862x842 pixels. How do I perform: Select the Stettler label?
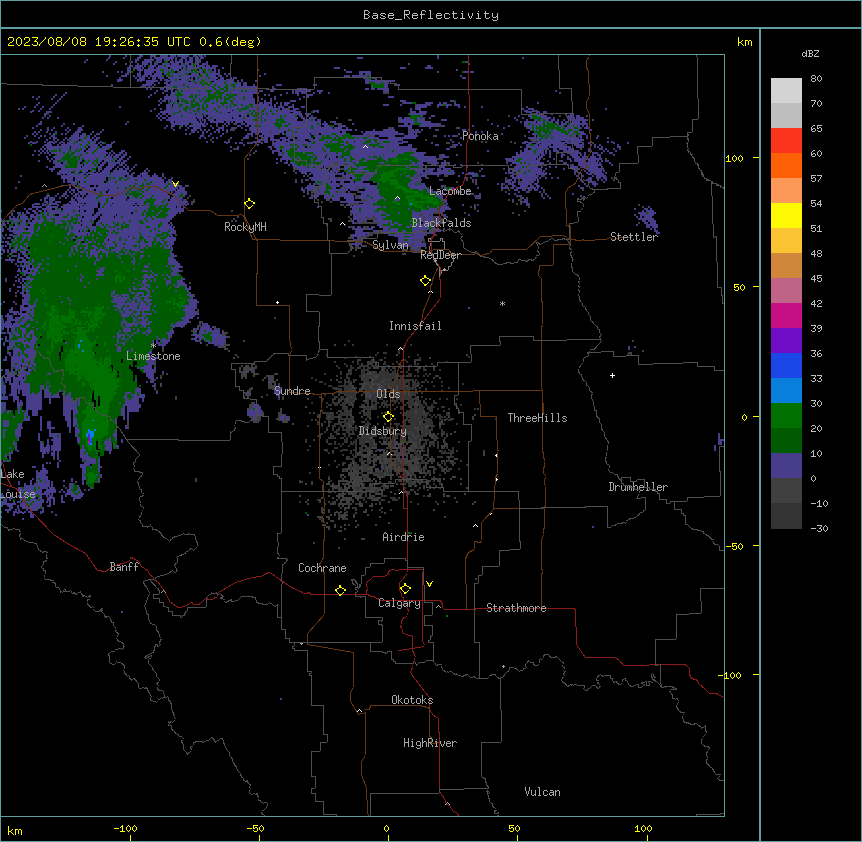click(634, 237)
